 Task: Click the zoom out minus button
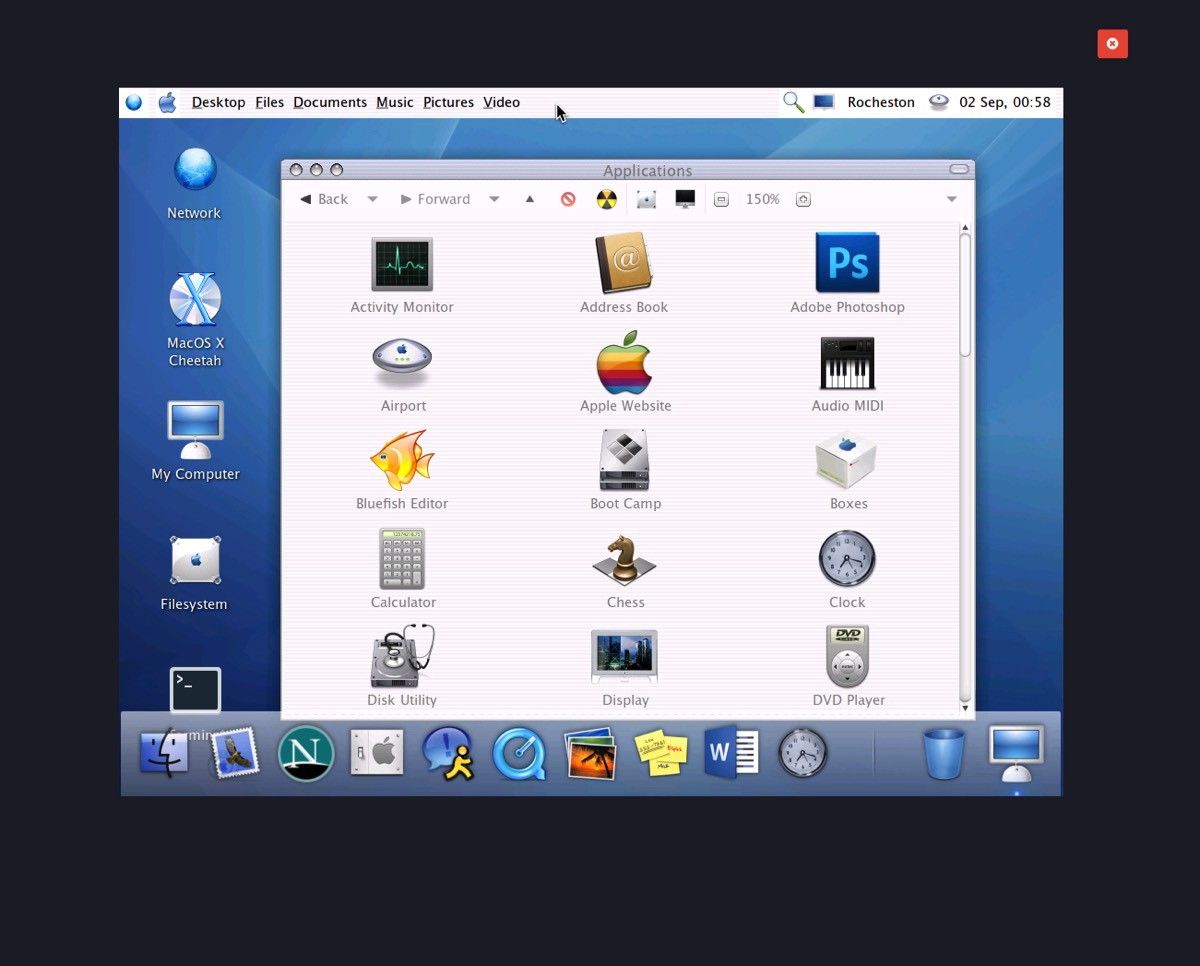[x=721, y=199]
